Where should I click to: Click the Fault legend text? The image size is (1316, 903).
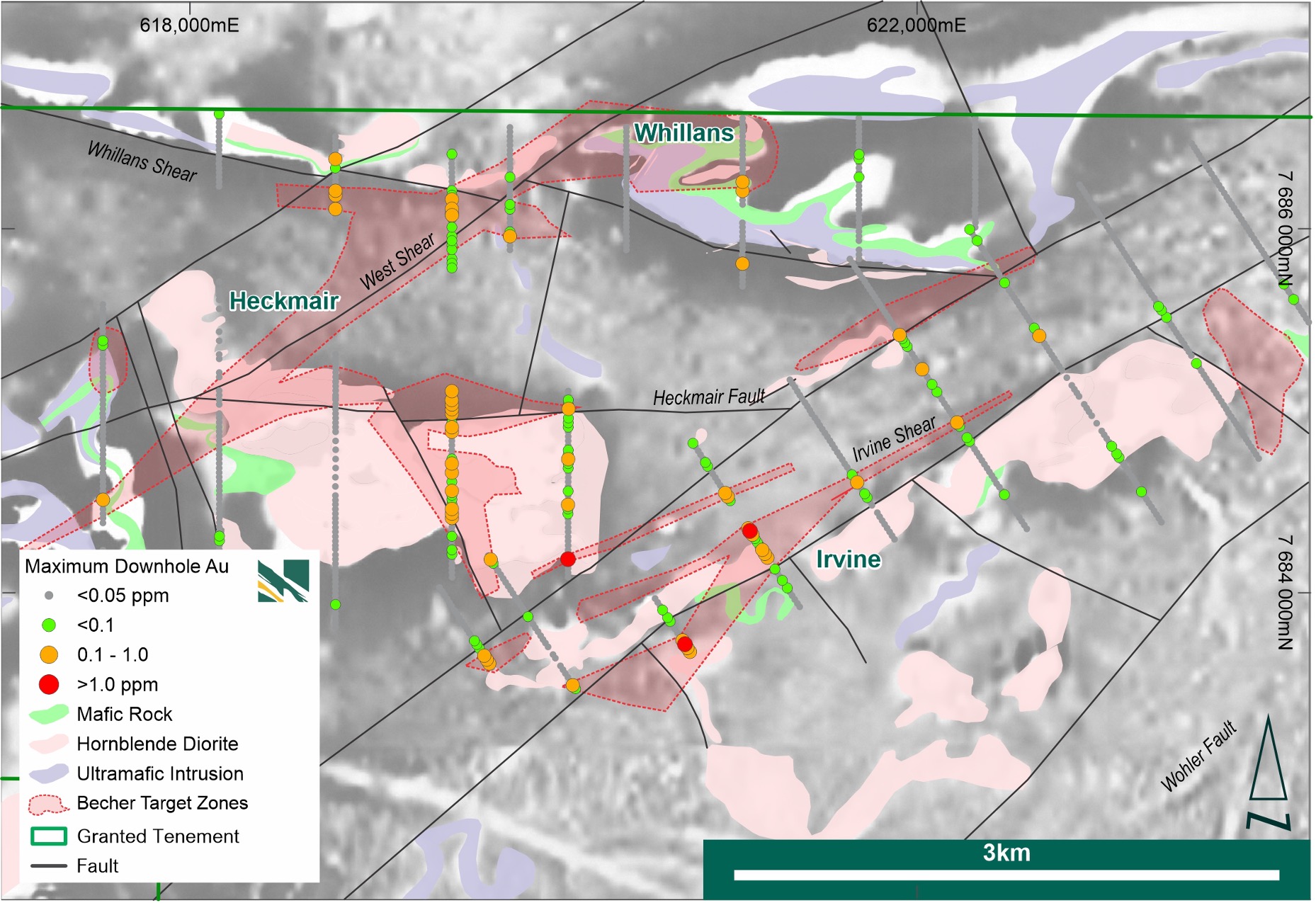click(98, 866)
